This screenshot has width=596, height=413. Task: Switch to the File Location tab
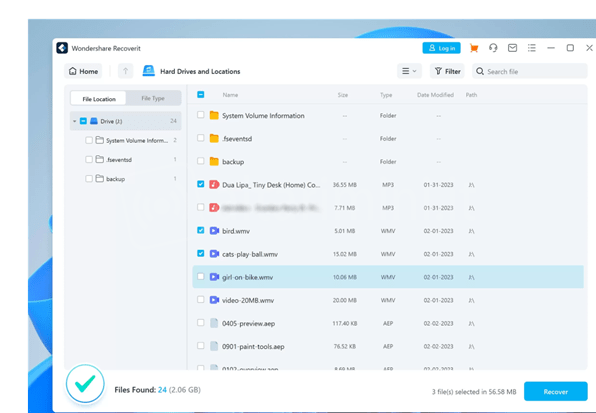99,99
